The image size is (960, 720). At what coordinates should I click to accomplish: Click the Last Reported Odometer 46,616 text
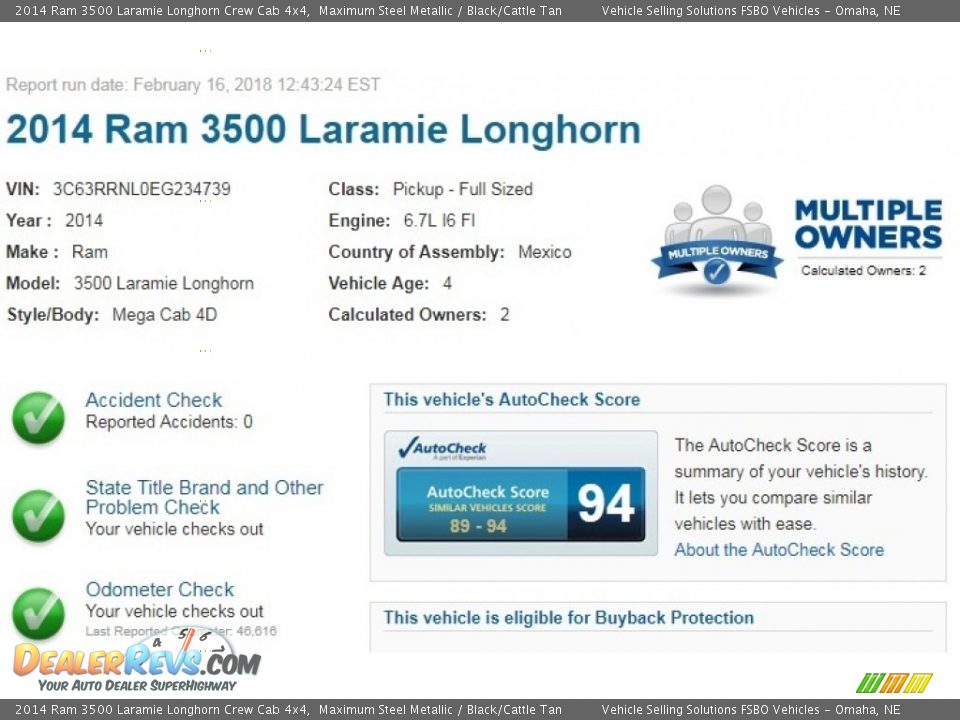pyautogui.click(x=181, y=631)
